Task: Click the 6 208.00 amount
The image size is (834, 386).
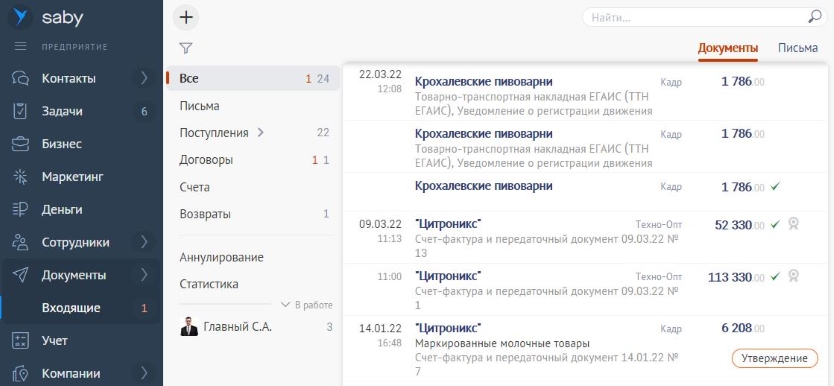Action: pyautogui.click(x=743, y=328)
